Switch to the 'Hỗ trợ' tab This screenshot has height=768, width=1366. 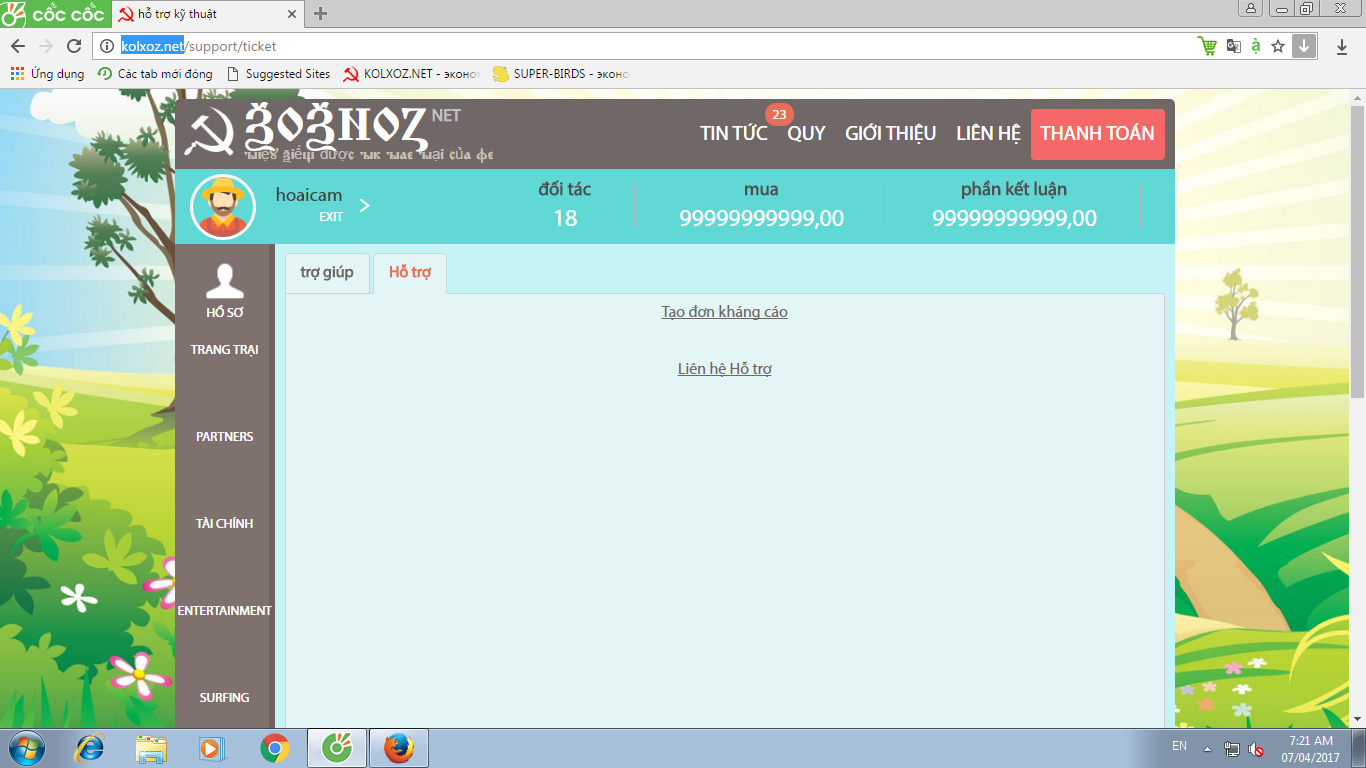(x=410, y=273)
